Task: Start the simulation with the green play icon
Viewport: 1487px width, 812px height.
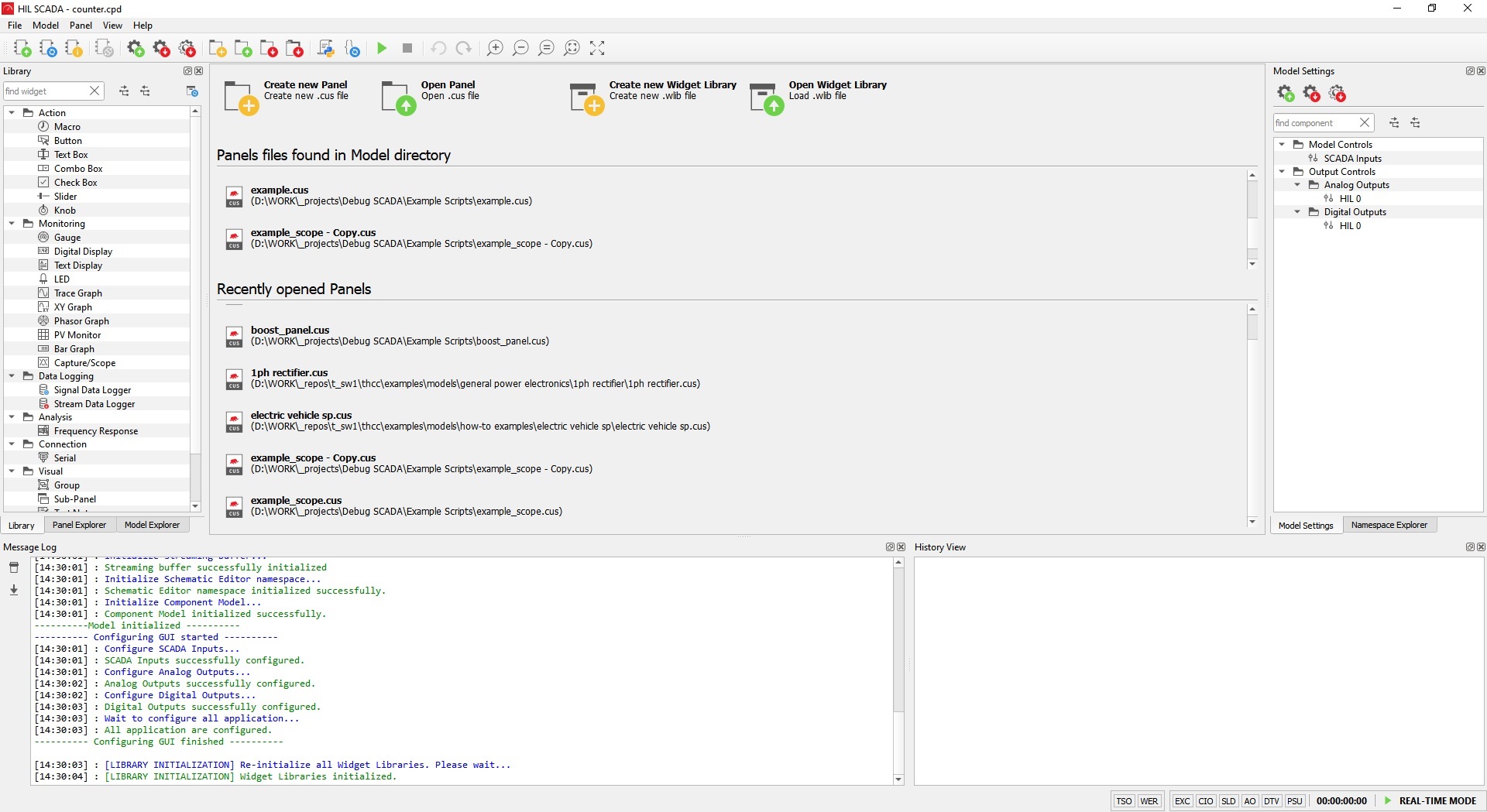Action: pyautogui.click(x=382, y=48)
